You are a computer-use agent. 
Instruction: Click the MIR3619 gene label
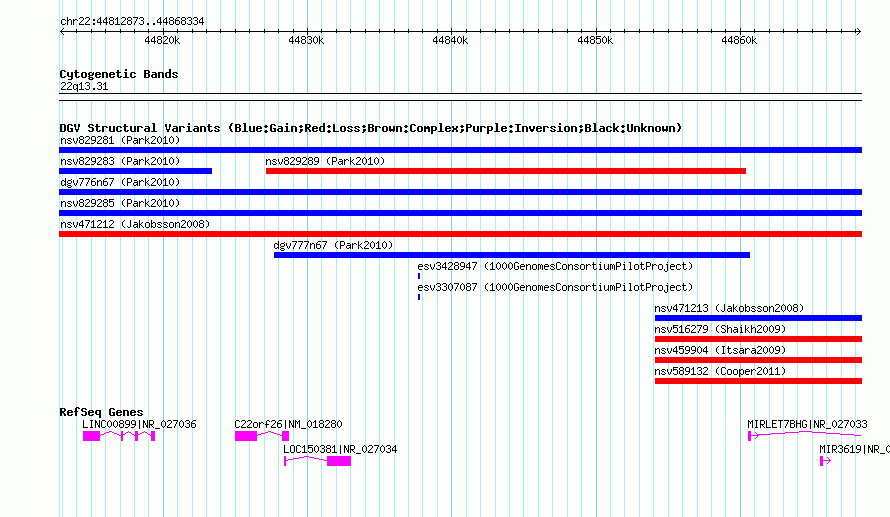(854, 449)
